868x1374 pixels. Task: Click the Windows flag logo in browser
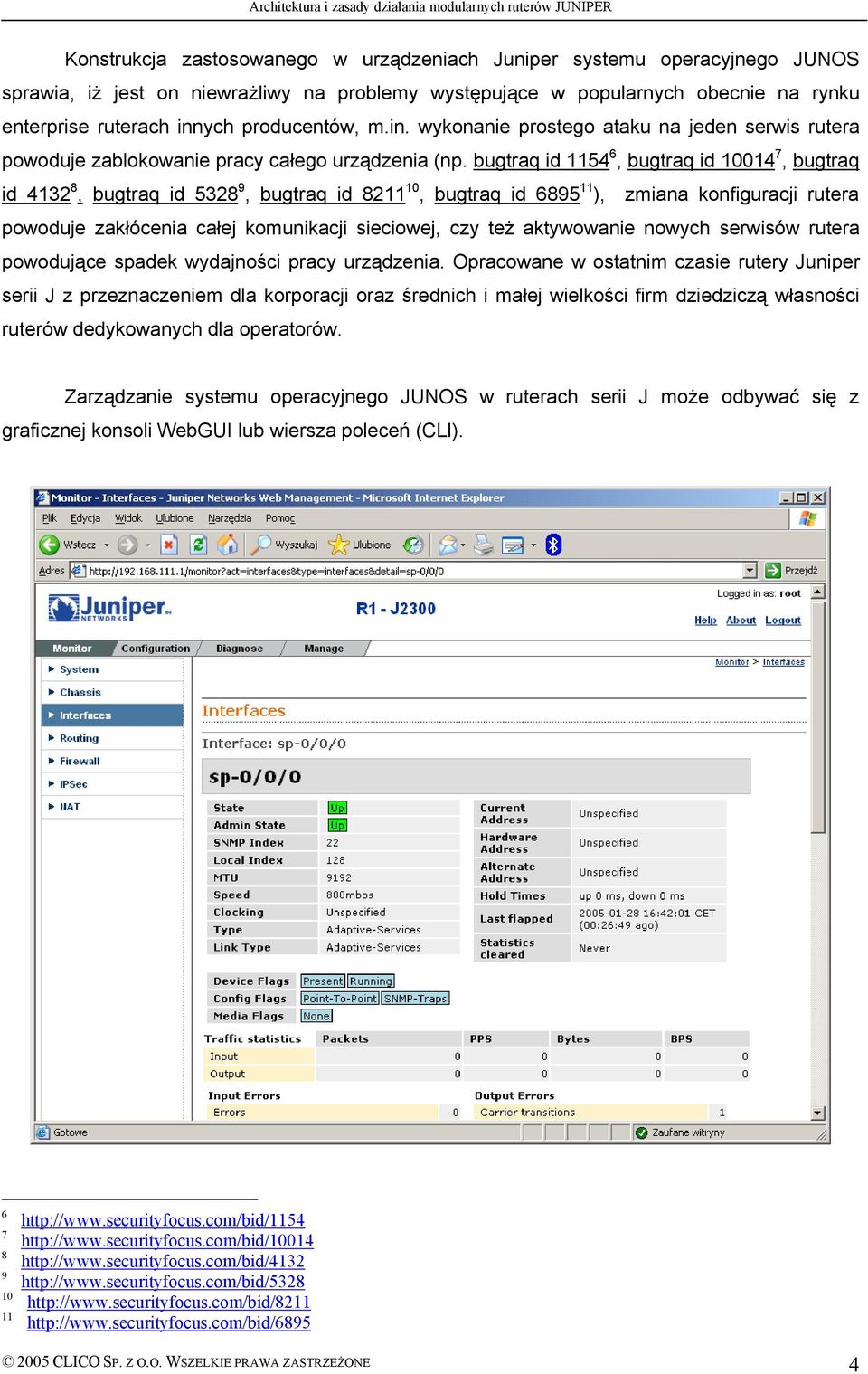pos(807,518)
